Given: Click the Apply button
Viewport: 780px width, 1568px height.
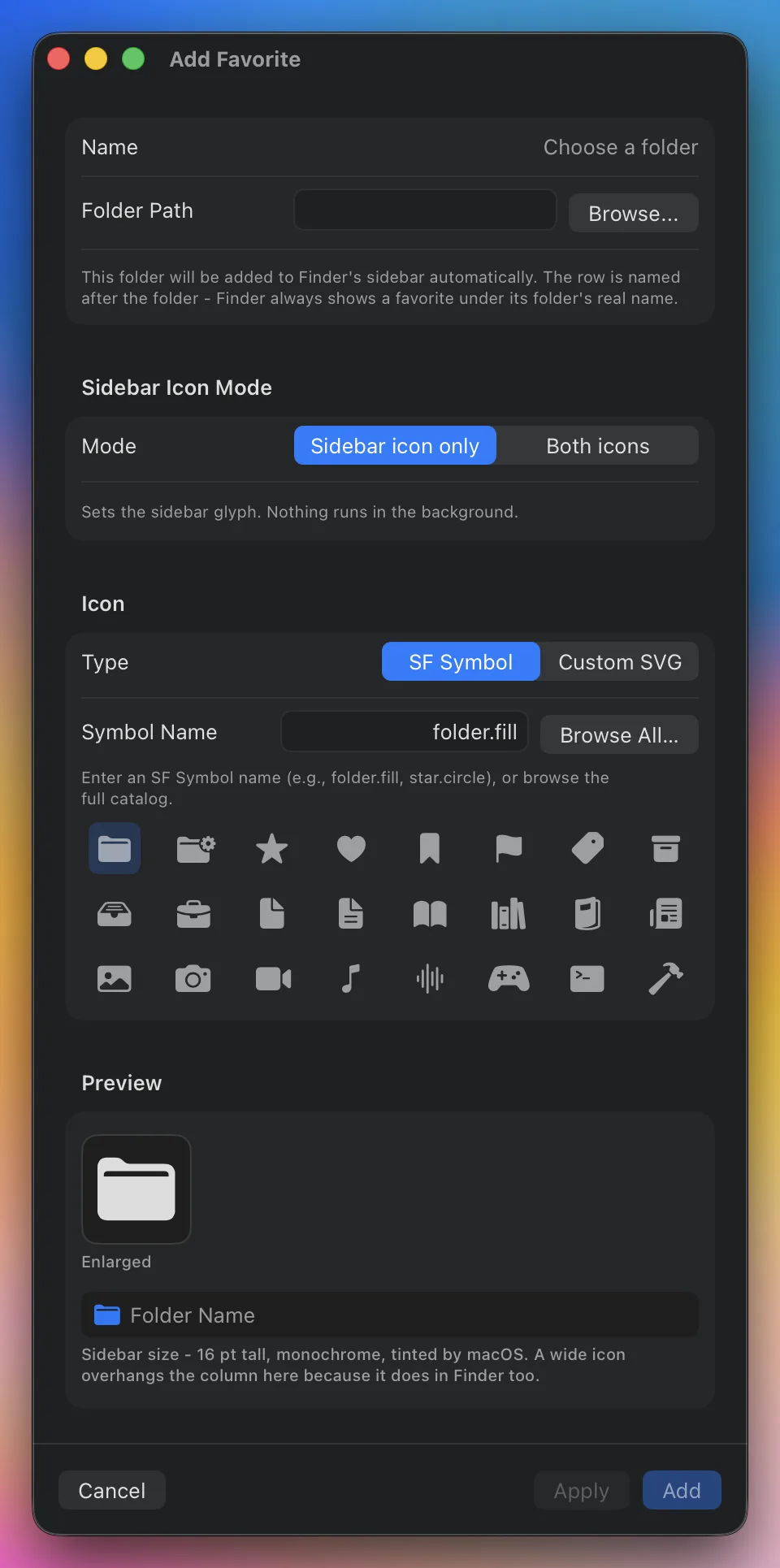Looking at the screenshot, I should 582,1490.
